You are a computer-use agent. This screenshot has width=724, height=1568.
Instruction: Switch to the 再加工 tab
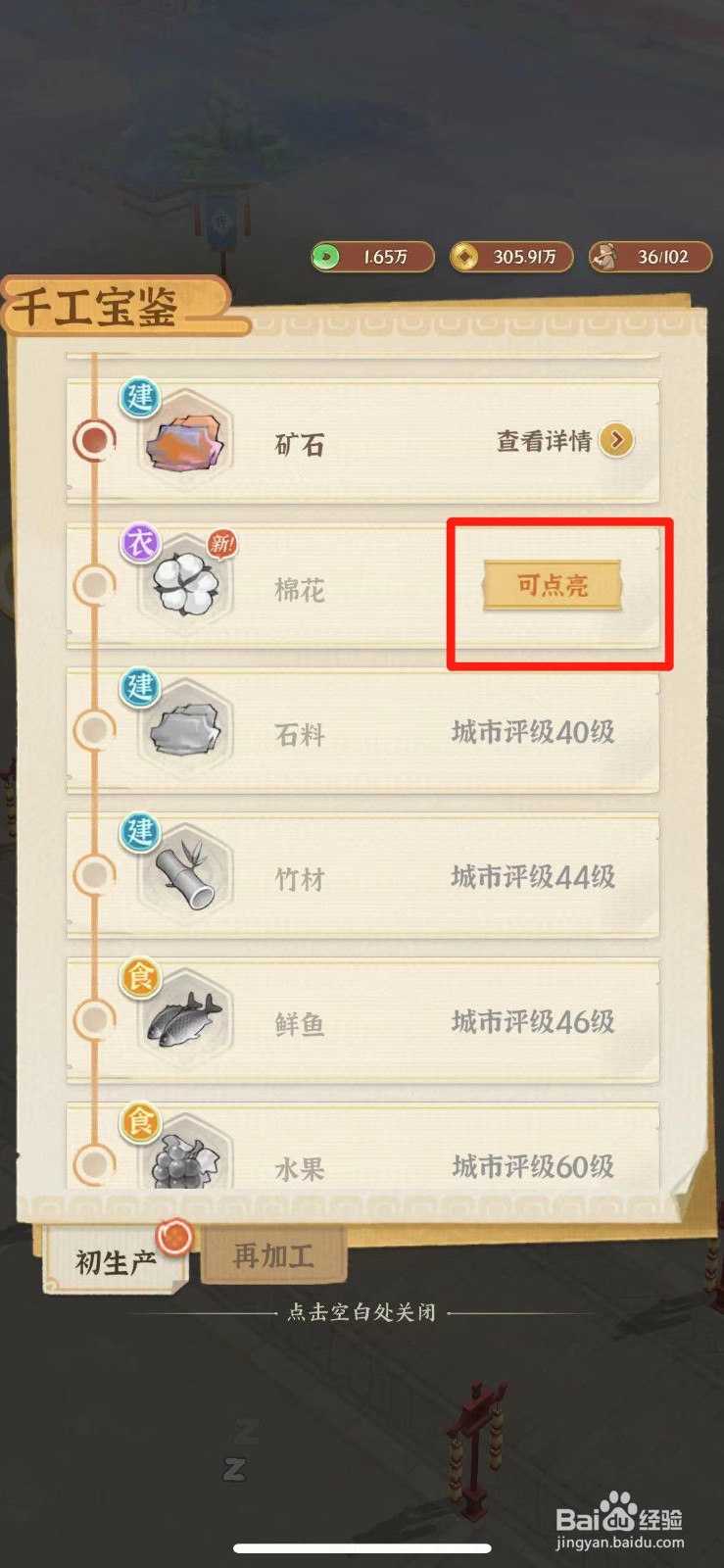273,1255
